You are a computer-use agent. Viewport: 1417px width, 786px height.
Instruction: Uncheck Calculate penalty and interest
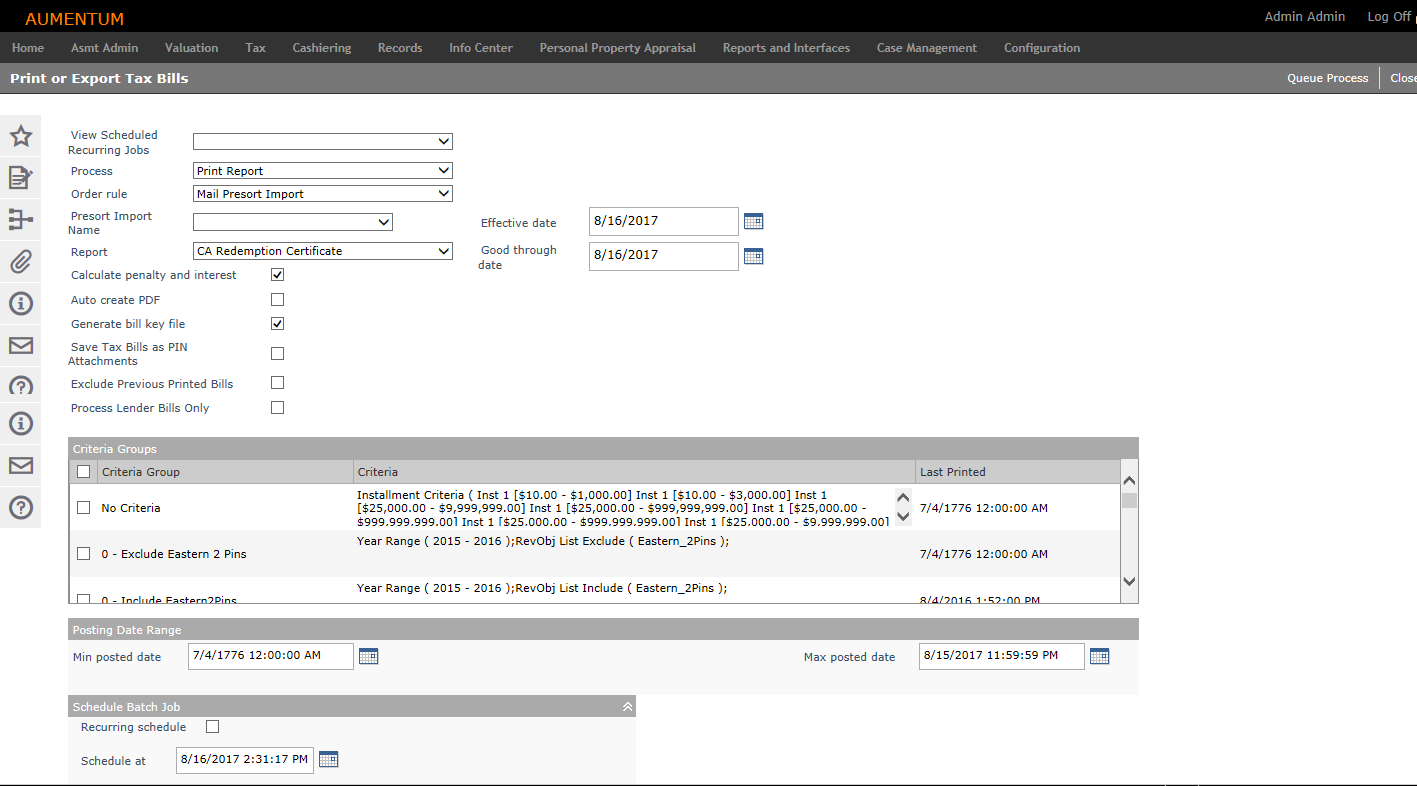coord(278,275)
